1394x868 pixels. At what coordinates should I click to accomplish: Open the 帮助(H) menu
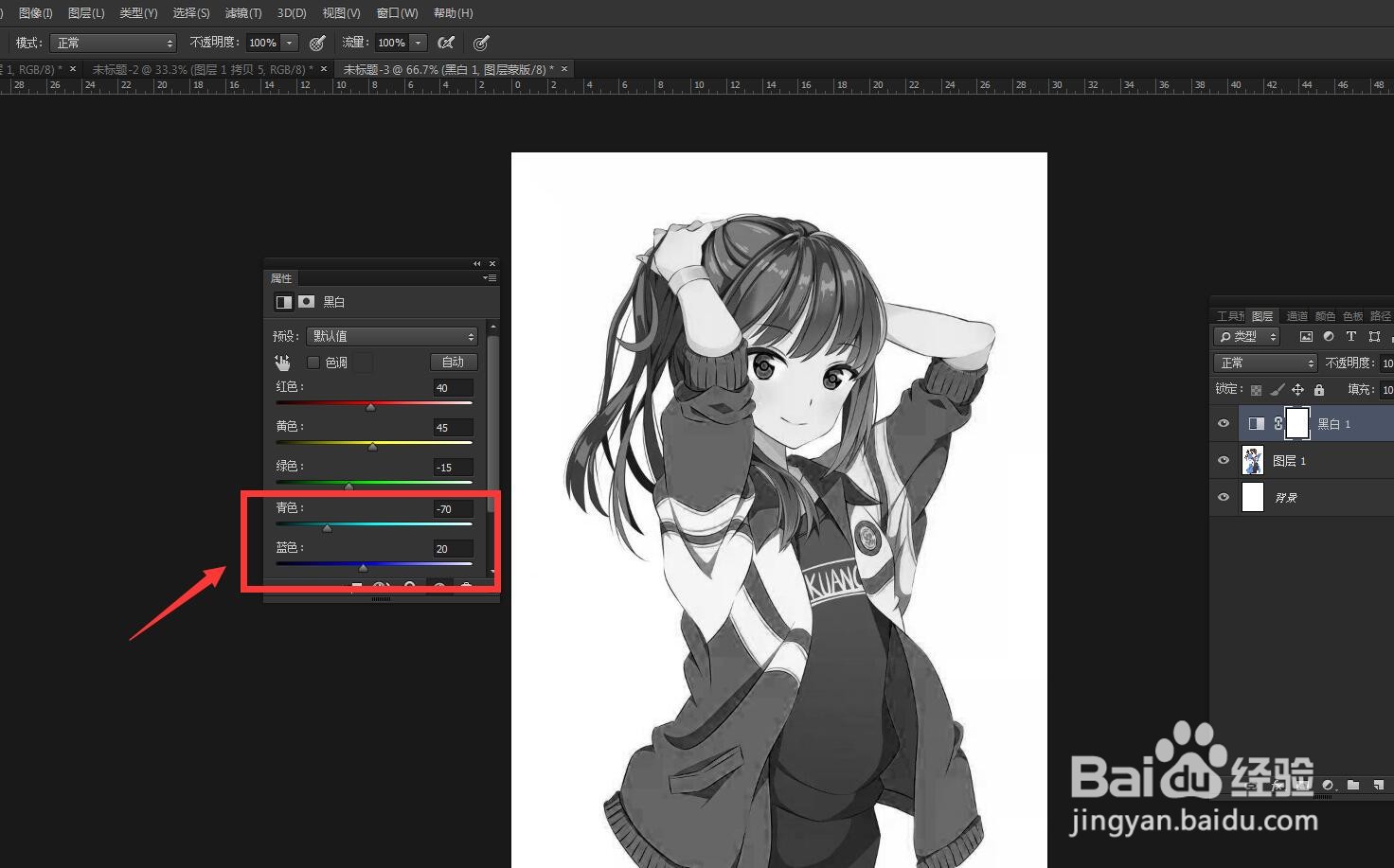(x=453, y=13)
